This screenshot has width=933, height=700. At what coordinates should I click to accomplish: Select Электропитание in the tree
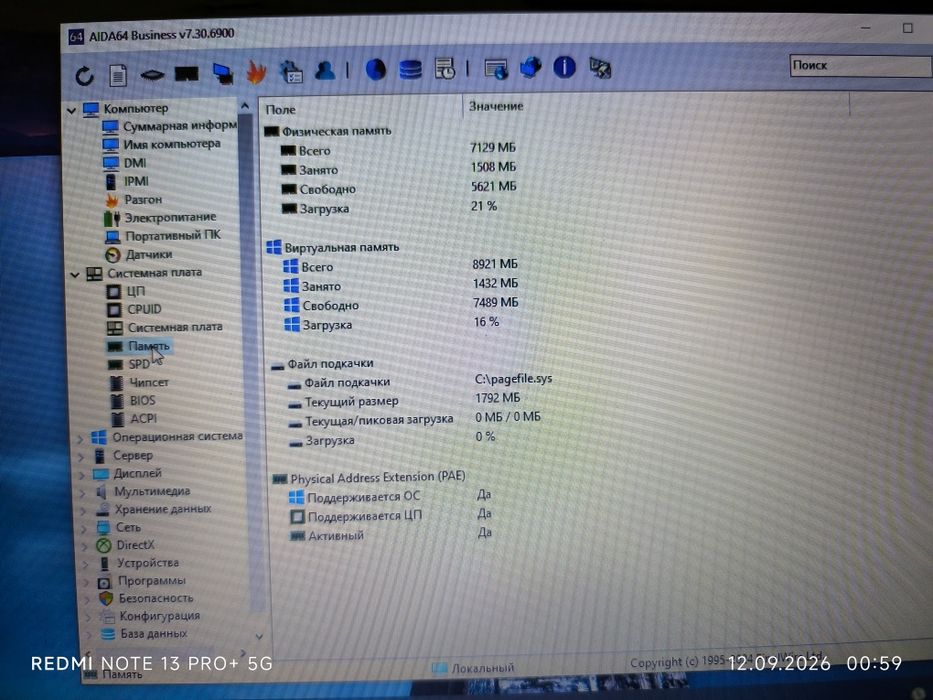(x=170, y=217)
